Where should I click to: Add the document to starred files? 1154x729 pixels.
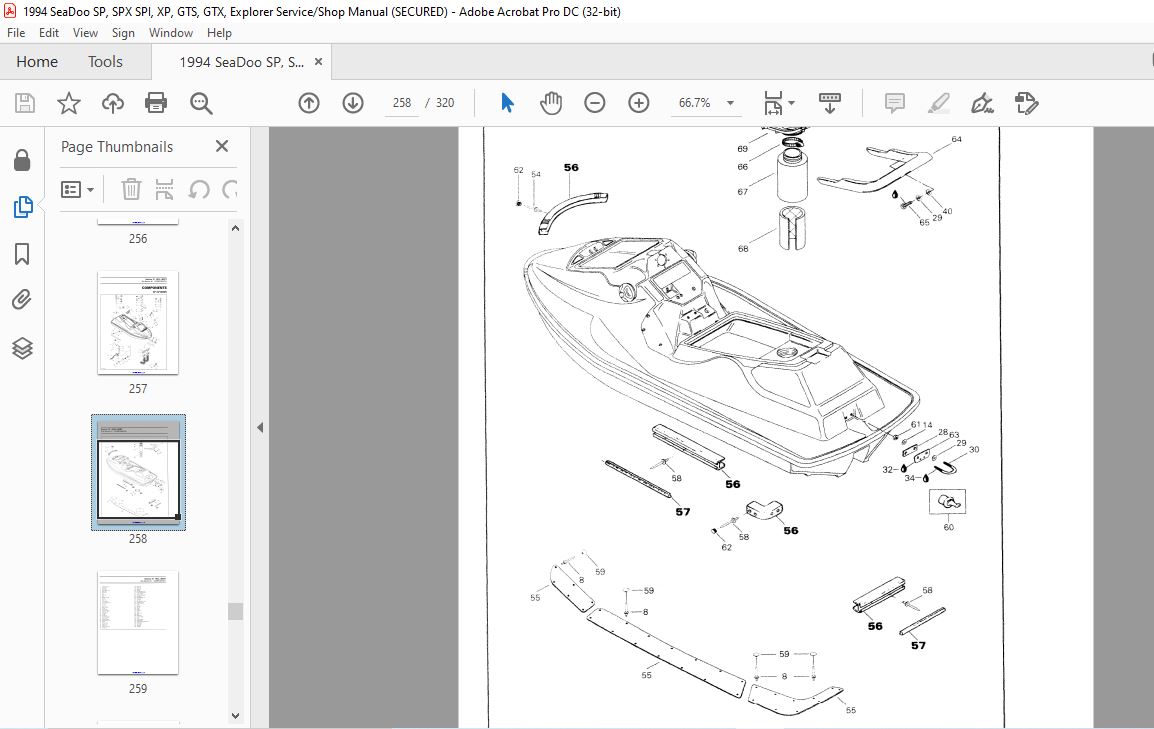point(68,103)
